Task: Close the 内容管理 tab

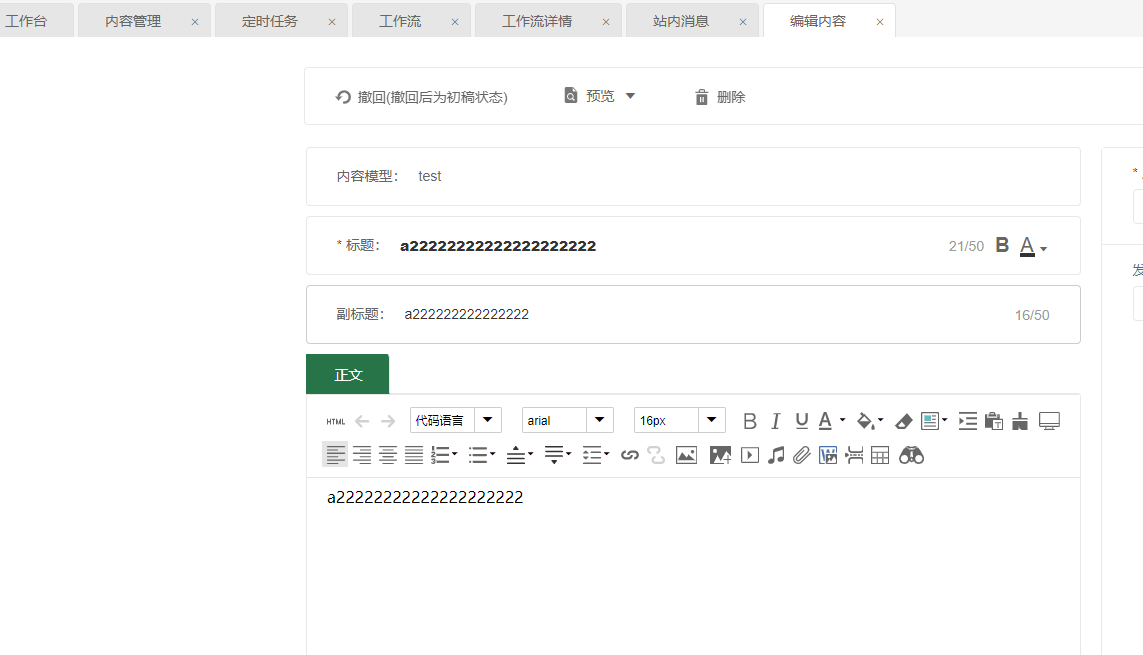Action: (195, 22)
